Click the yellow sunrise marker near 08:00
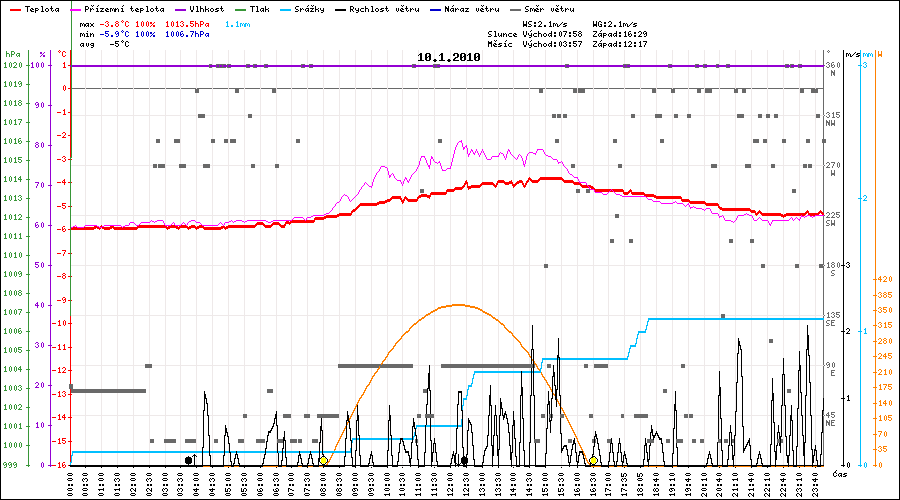 pos(323,460)
